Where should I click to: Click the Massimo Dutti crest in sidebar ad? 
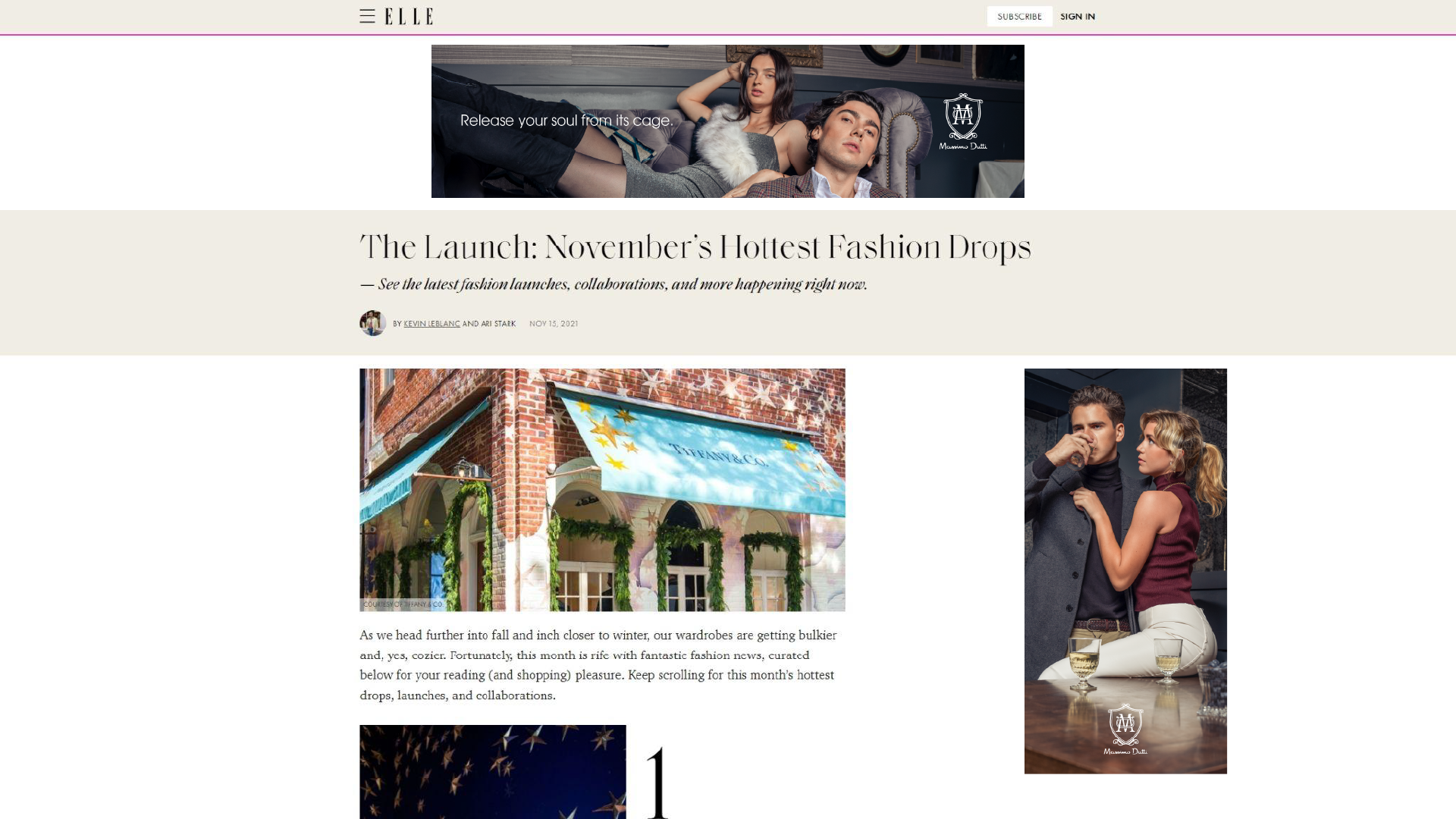1125,730
